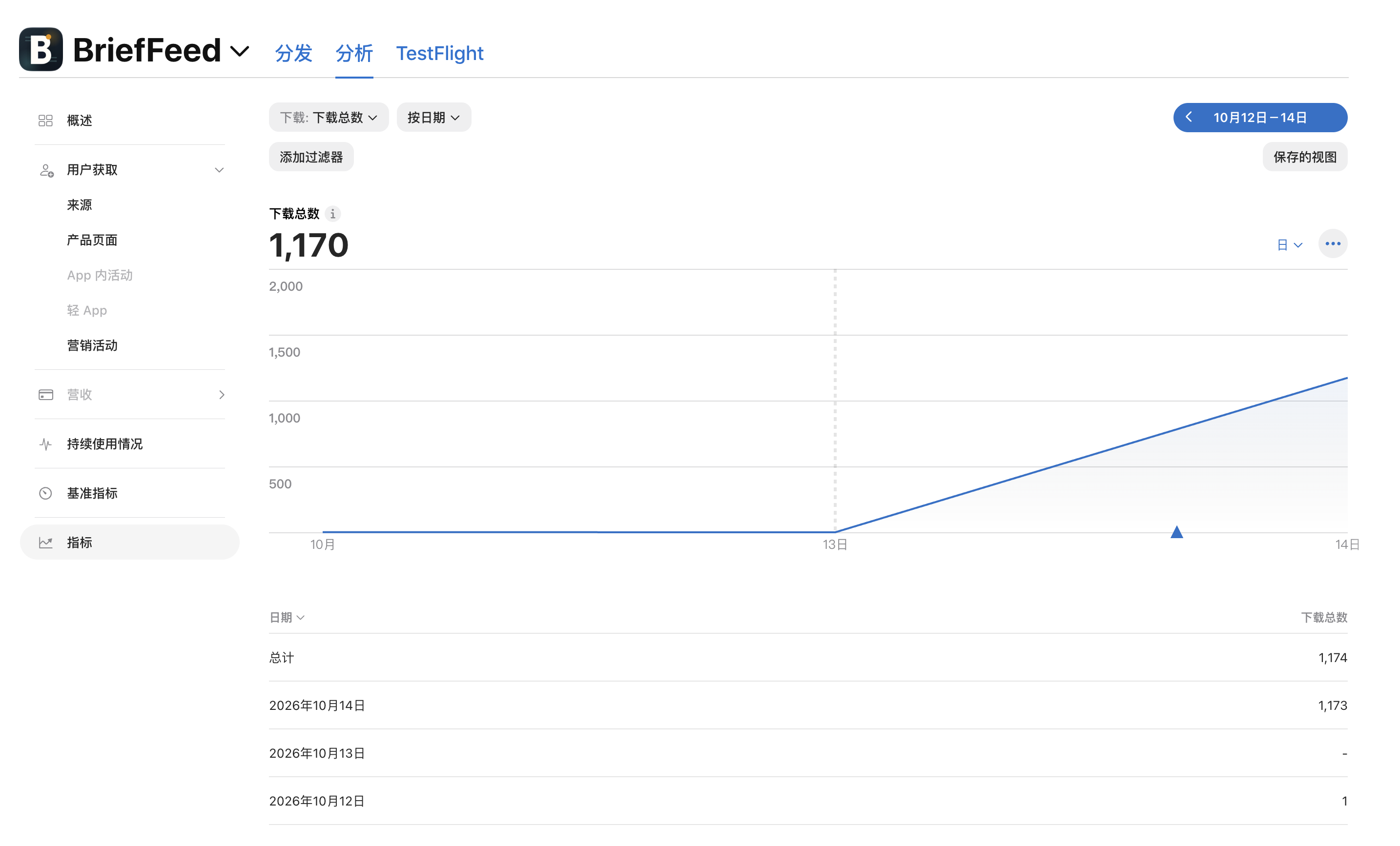The width and height of the screenshot is (1400, 846).
Task: Select 营销活动 in the sidebar
Action: click(x=92, y=346)
